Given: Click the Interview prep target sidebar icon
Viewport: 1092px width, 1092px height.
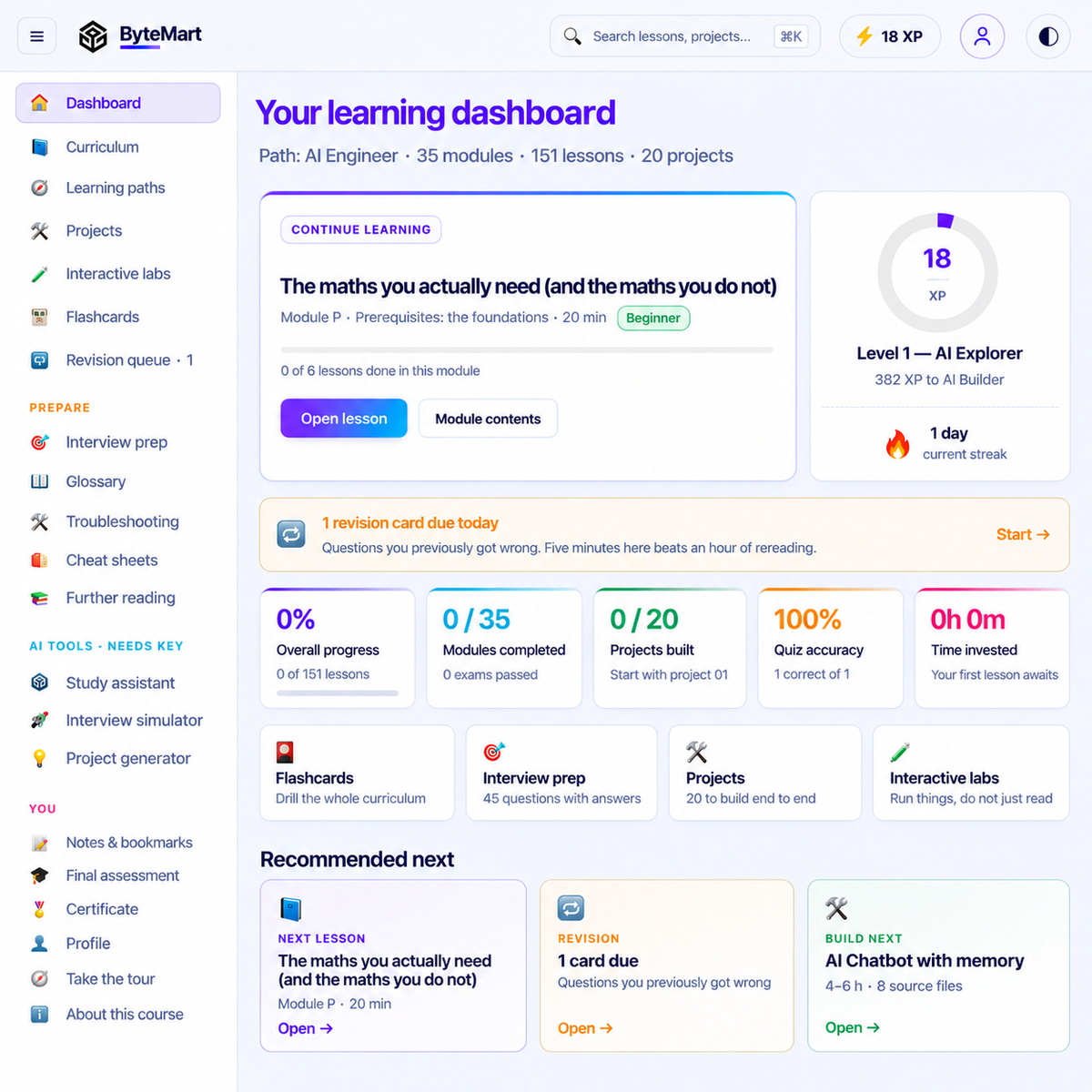Looking at the screenshot, I should 39,442.
